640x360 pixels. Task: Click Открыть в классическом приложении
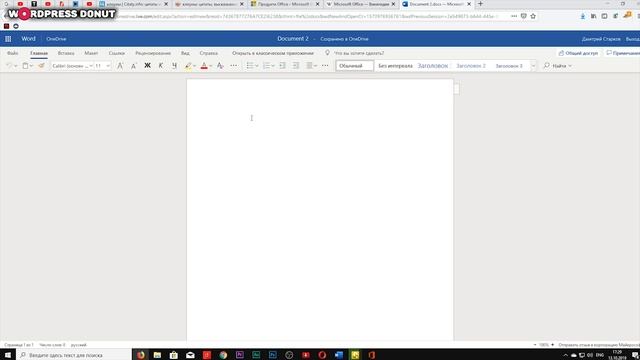click(x=273, y=53)
